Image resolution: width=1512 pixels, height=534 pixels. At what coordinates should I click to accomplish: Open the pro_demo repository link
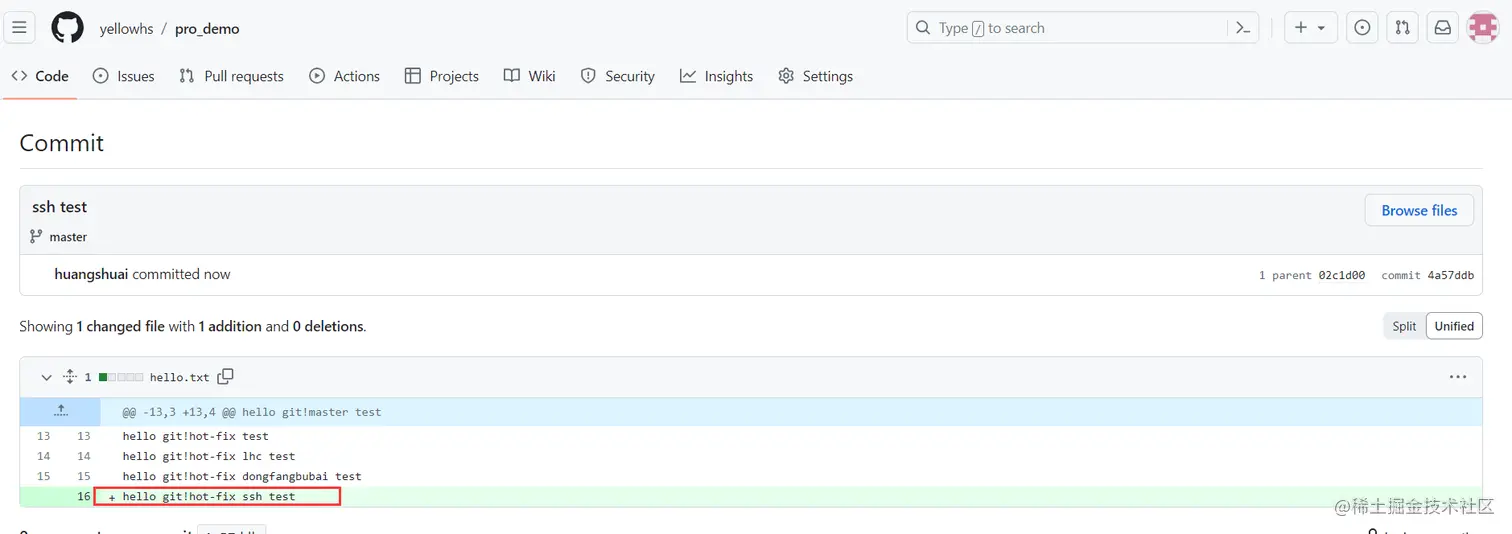click(x=207, y=29)
